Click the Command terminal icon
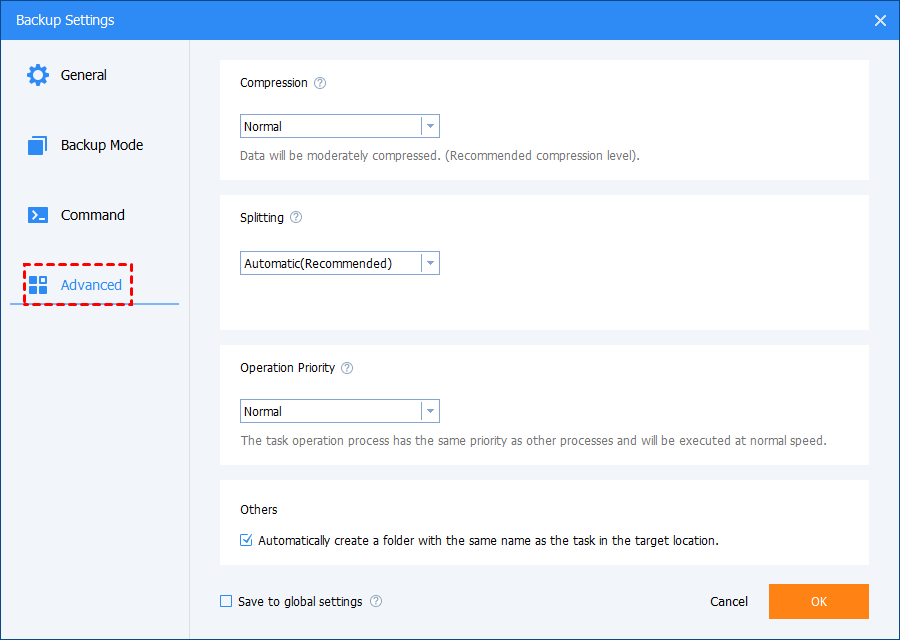Image resolution: width=900 pixels, height=640 pixels. (38, 215)
